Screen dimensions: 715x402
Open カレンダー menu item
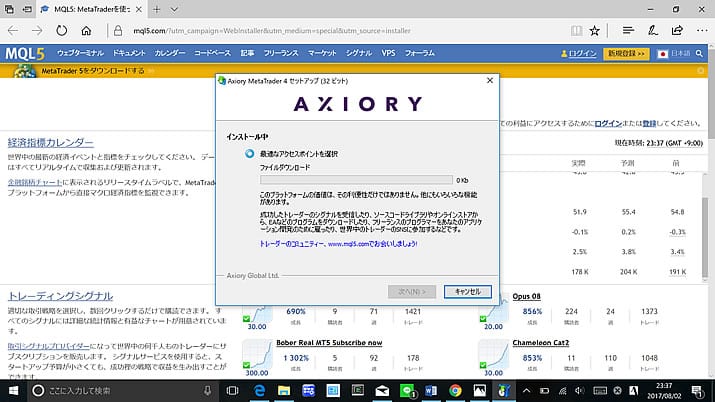(x=170, y=53)
